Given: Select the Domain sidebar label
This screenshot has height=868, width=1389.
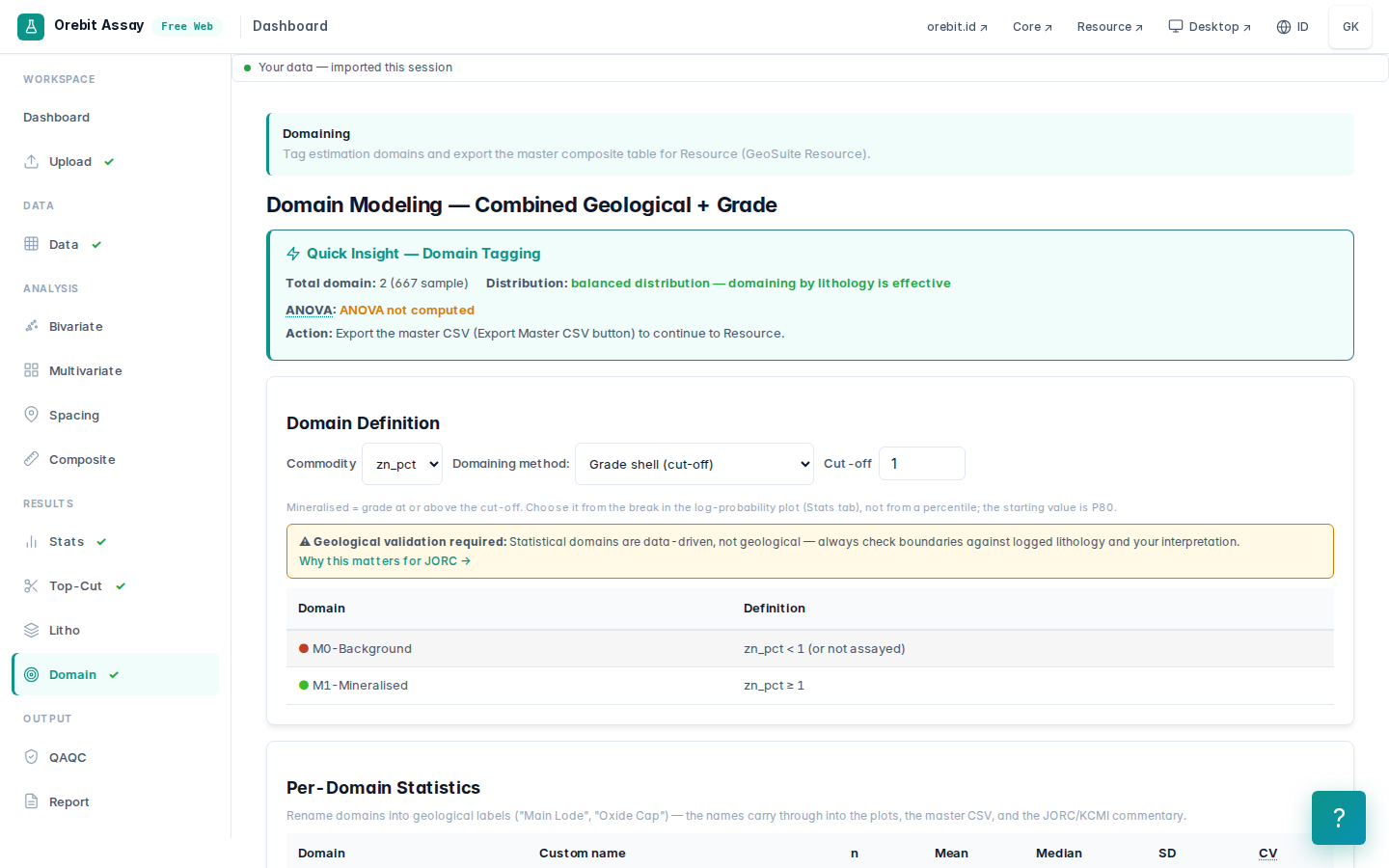Looking at the screenshot, I should [x=72, y=675].
